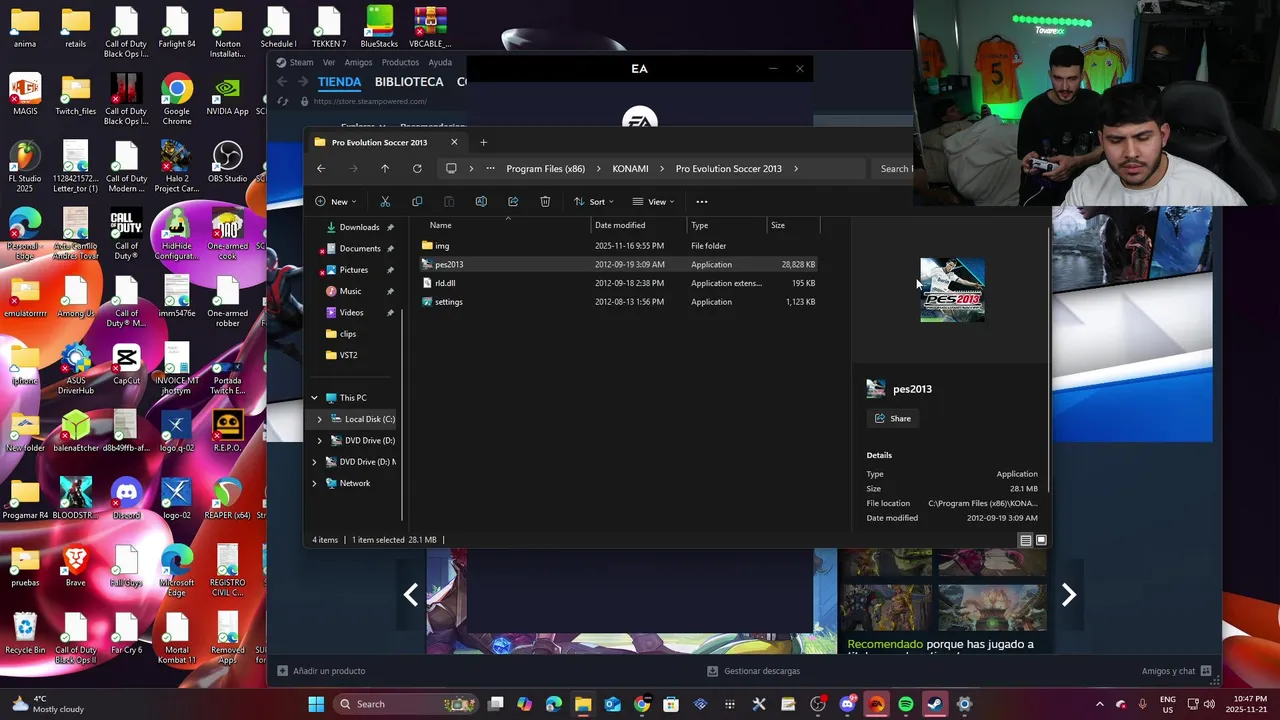Click Steam icon in taskbar
The image size is (1280, 720).
[935, 704]
